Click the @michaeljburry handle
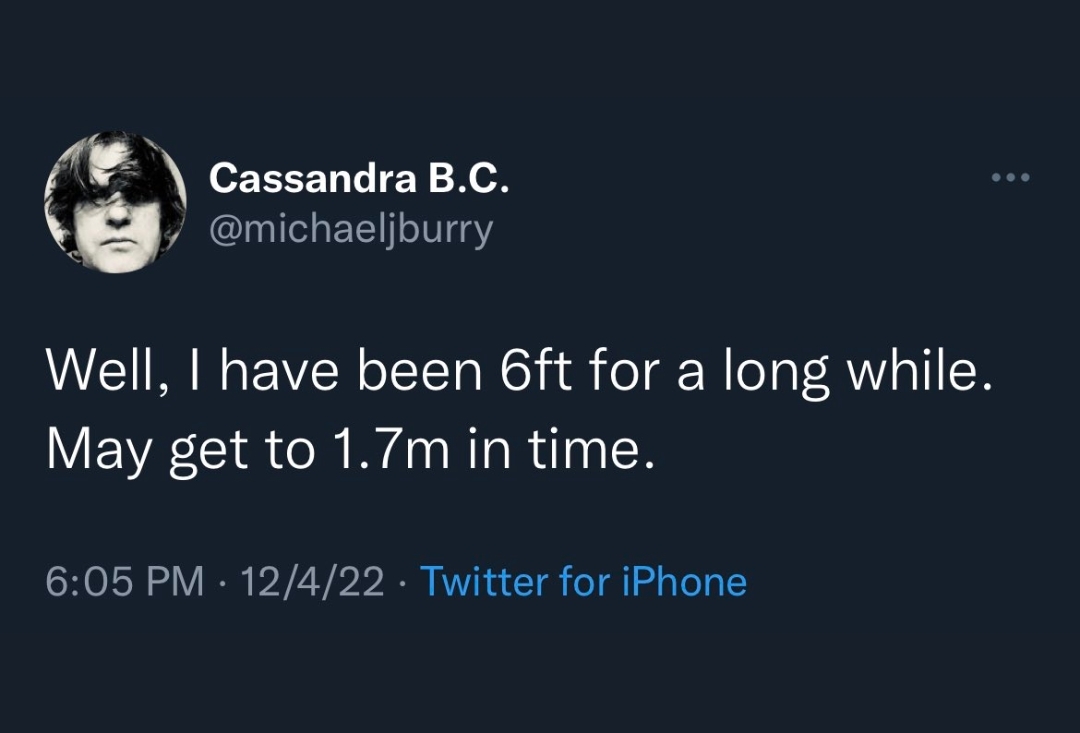This screenshot has width=1080, height=733. [x=351, y=229]
